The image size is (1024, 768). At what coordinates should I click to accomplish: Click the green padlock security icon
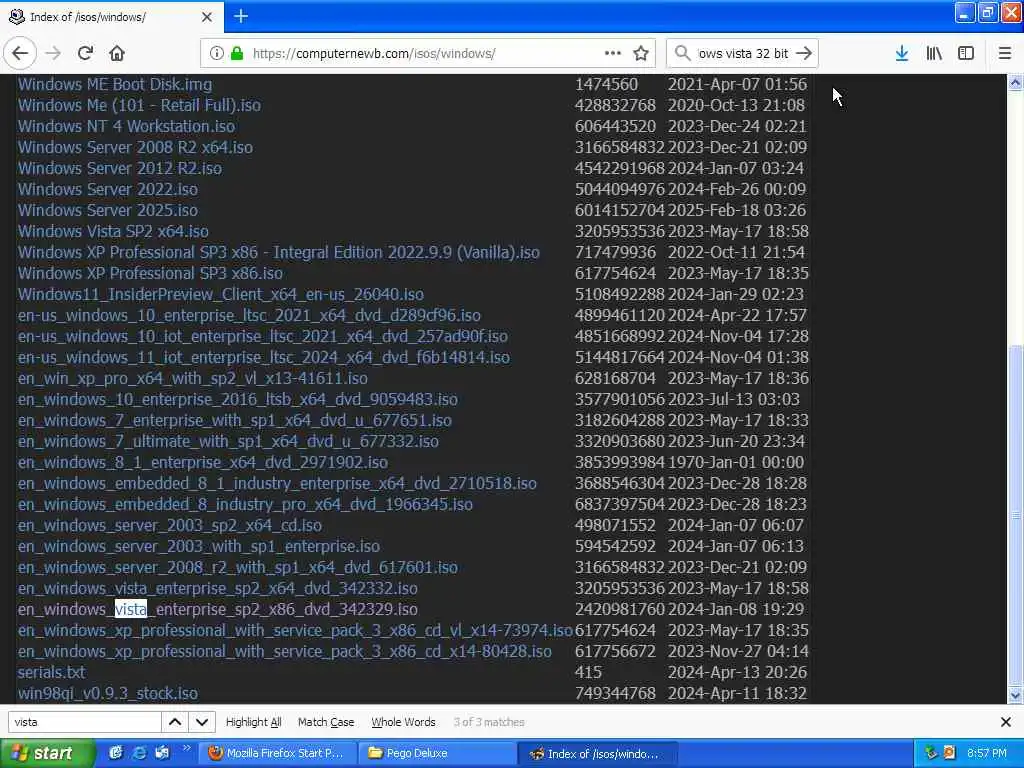point(237,54)
